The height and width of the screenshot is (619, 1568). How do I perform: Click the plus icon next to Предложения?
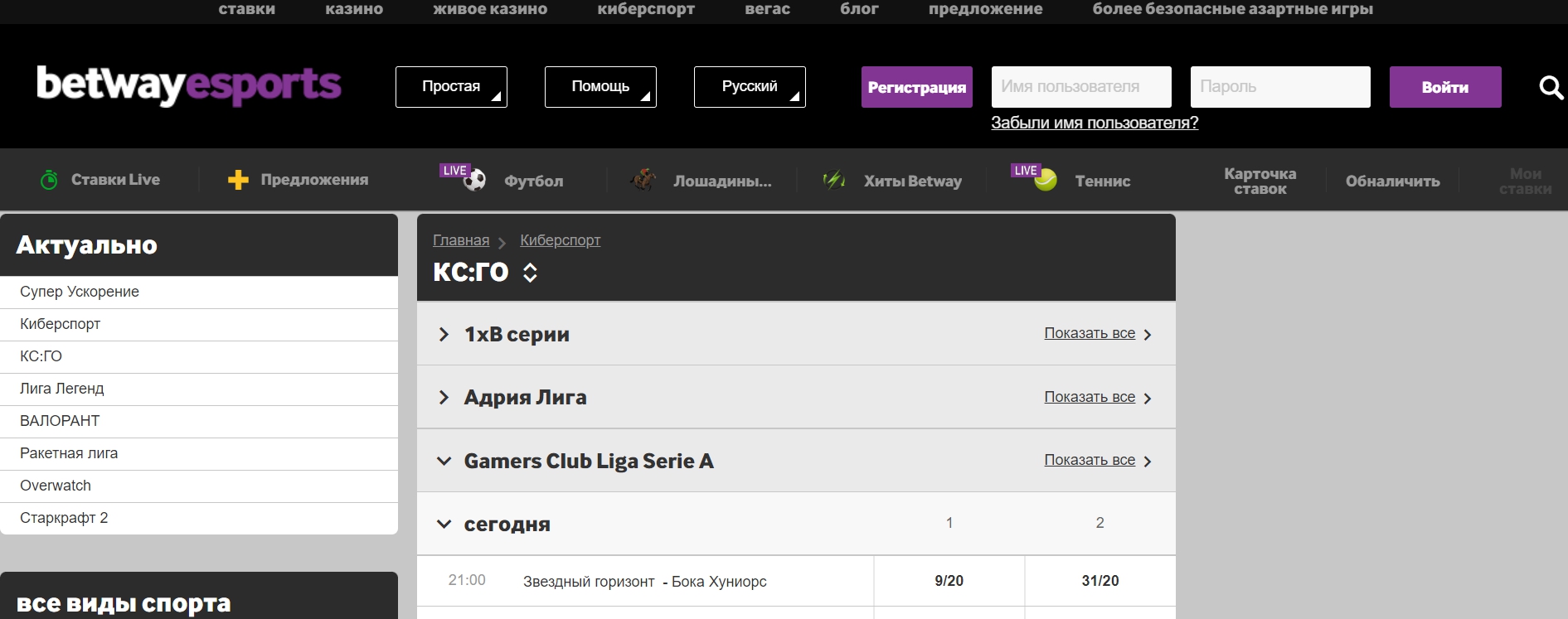click(x=236, y=179)
